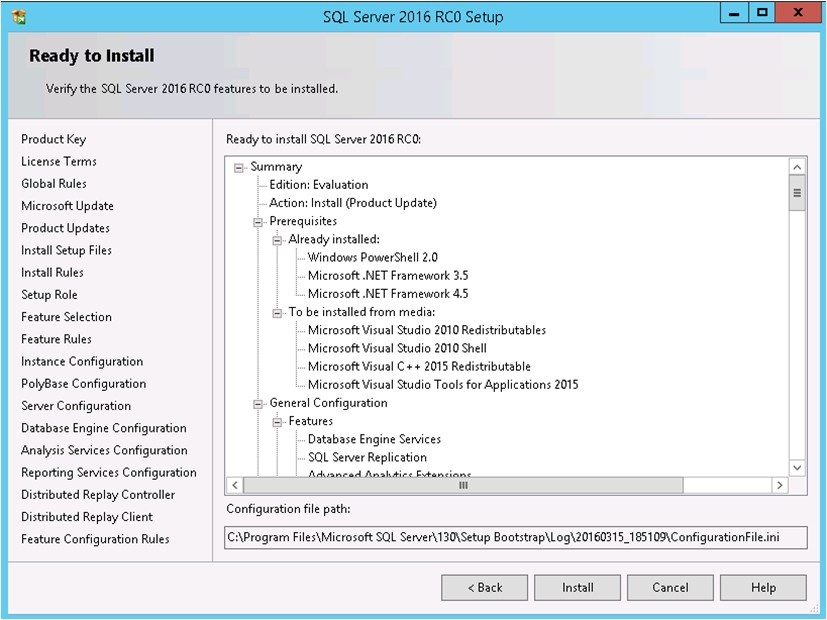Select the Feature Selection step
Screen dimensions: 827x620
[66, 317]
